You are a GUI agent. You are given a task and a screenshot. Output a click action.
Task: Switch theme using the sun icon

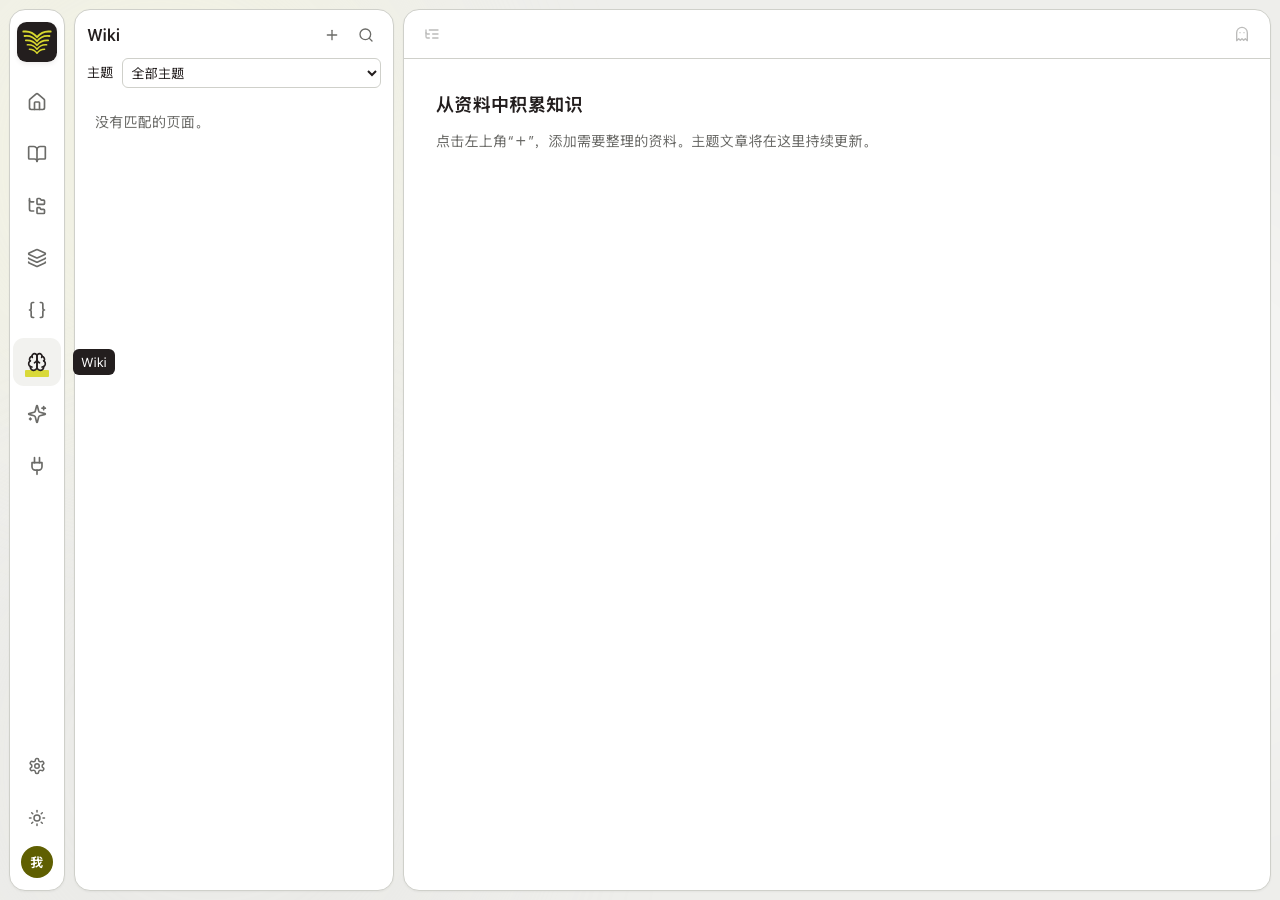(37, 818)
